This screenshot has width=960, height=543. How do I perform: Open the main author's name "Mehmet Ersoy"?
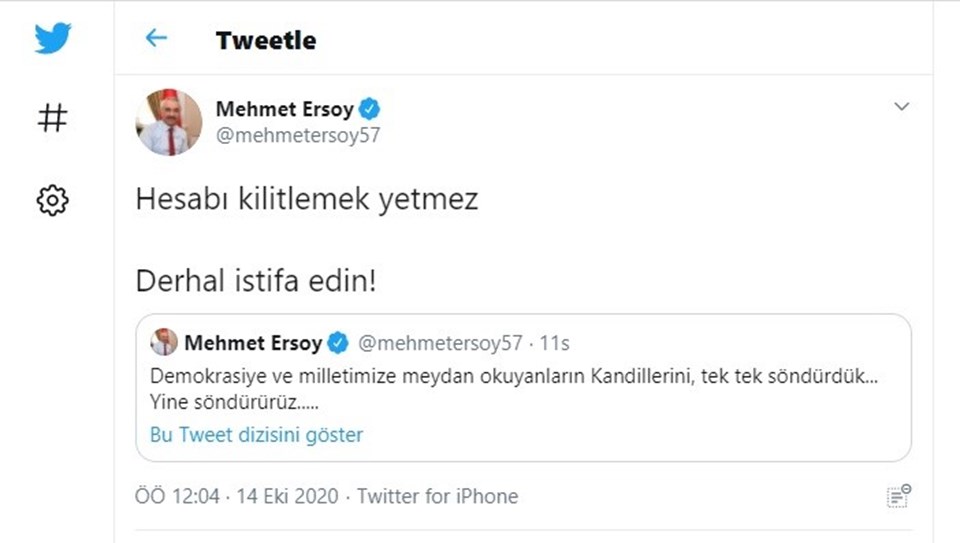click(x=284, y=109)
